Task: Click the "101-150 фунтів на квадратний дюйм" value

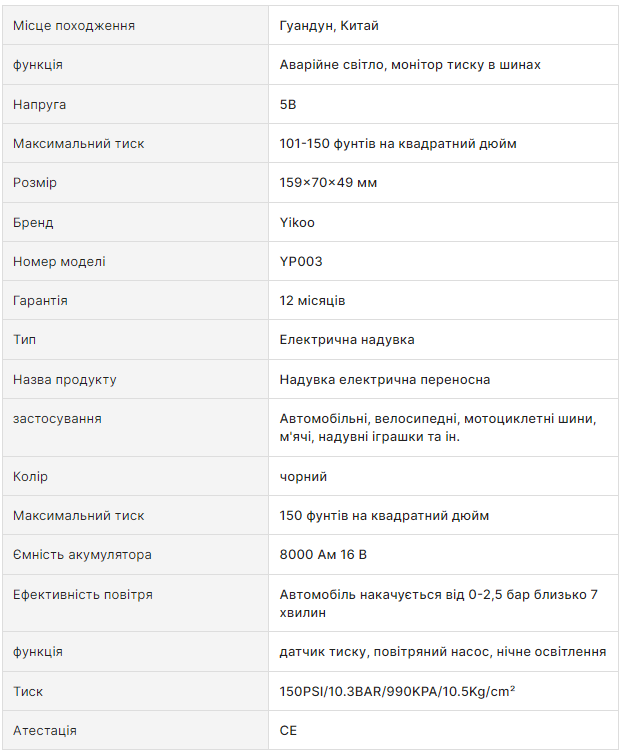Action: [398, 143]
